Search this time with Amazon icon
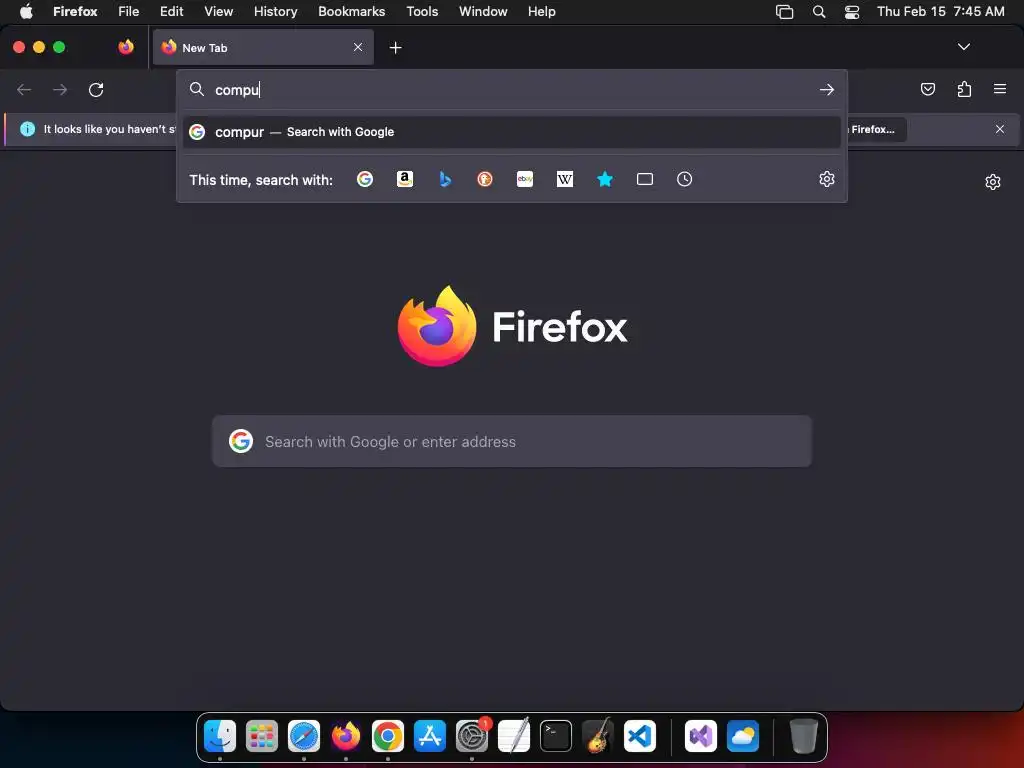The height and width of the screenshot is (768, 1024). [405, 179]
